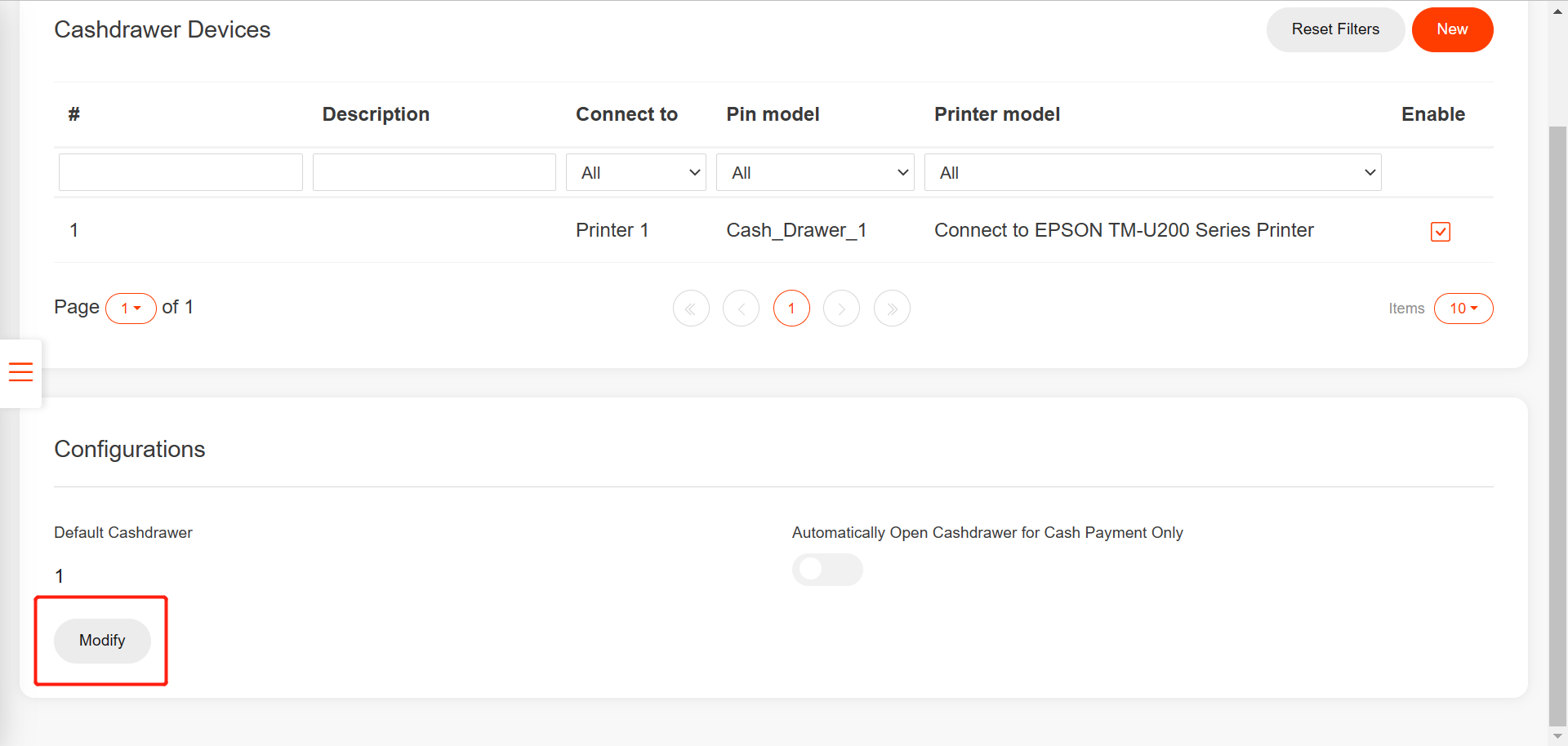Screen dimensions: 1568x746
Task: Expand the Pin model filter dropdown
Action: pos(814,173)
